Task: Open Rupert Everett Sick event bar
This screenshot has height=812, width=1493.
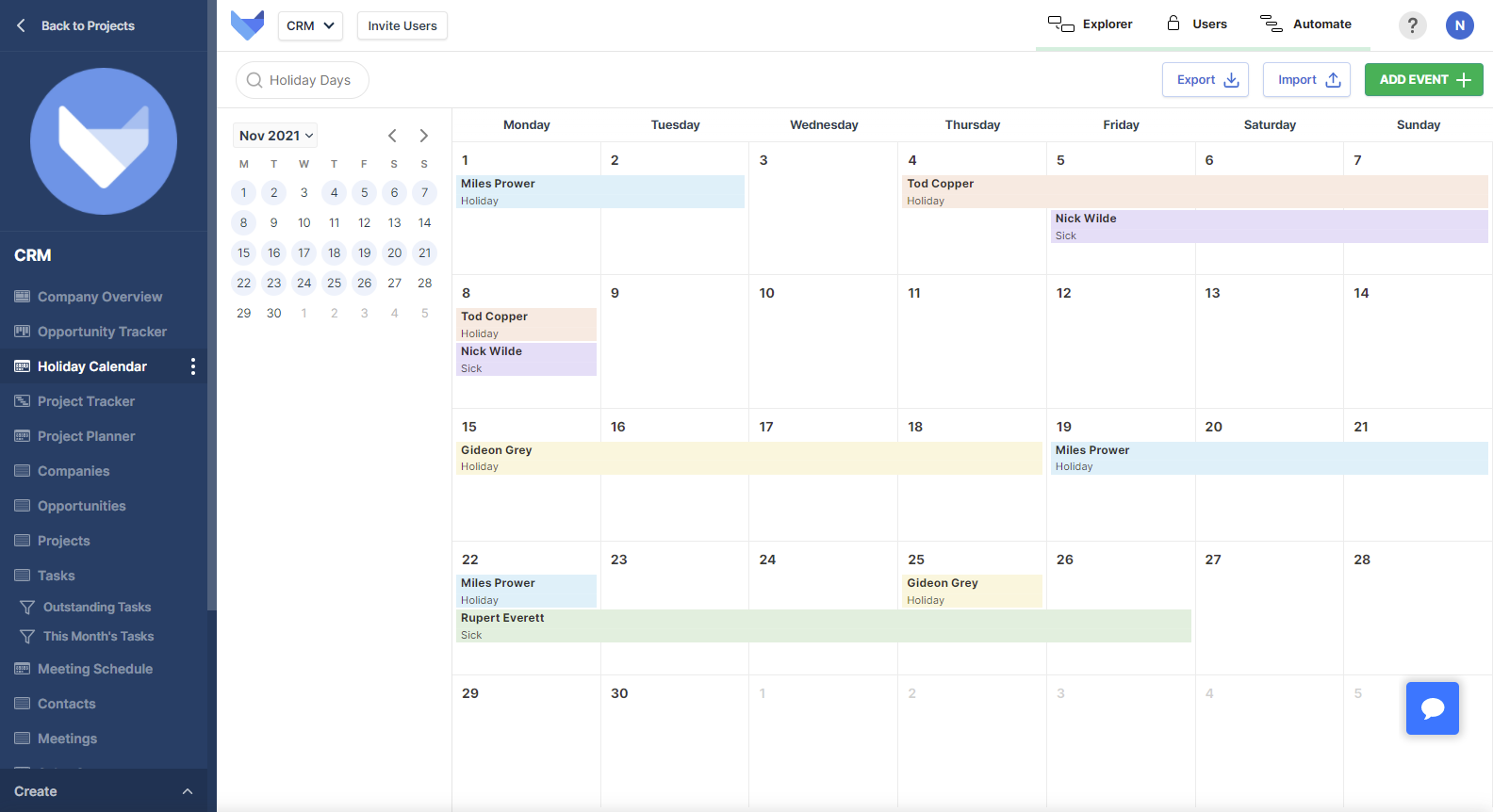Action: [824, 626]
